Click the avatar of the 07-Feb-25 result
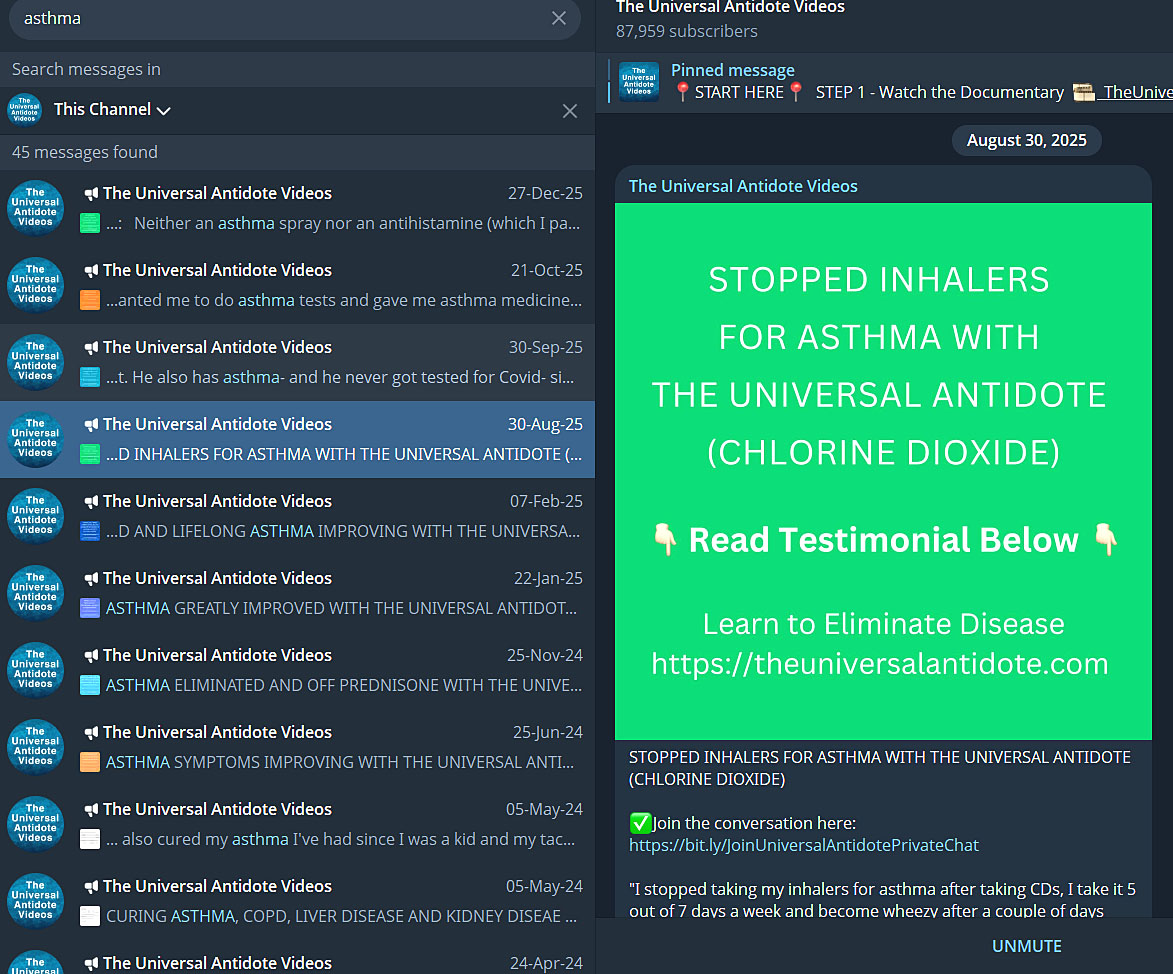This screenshot has height=974, width=1173. coord(36,516)
